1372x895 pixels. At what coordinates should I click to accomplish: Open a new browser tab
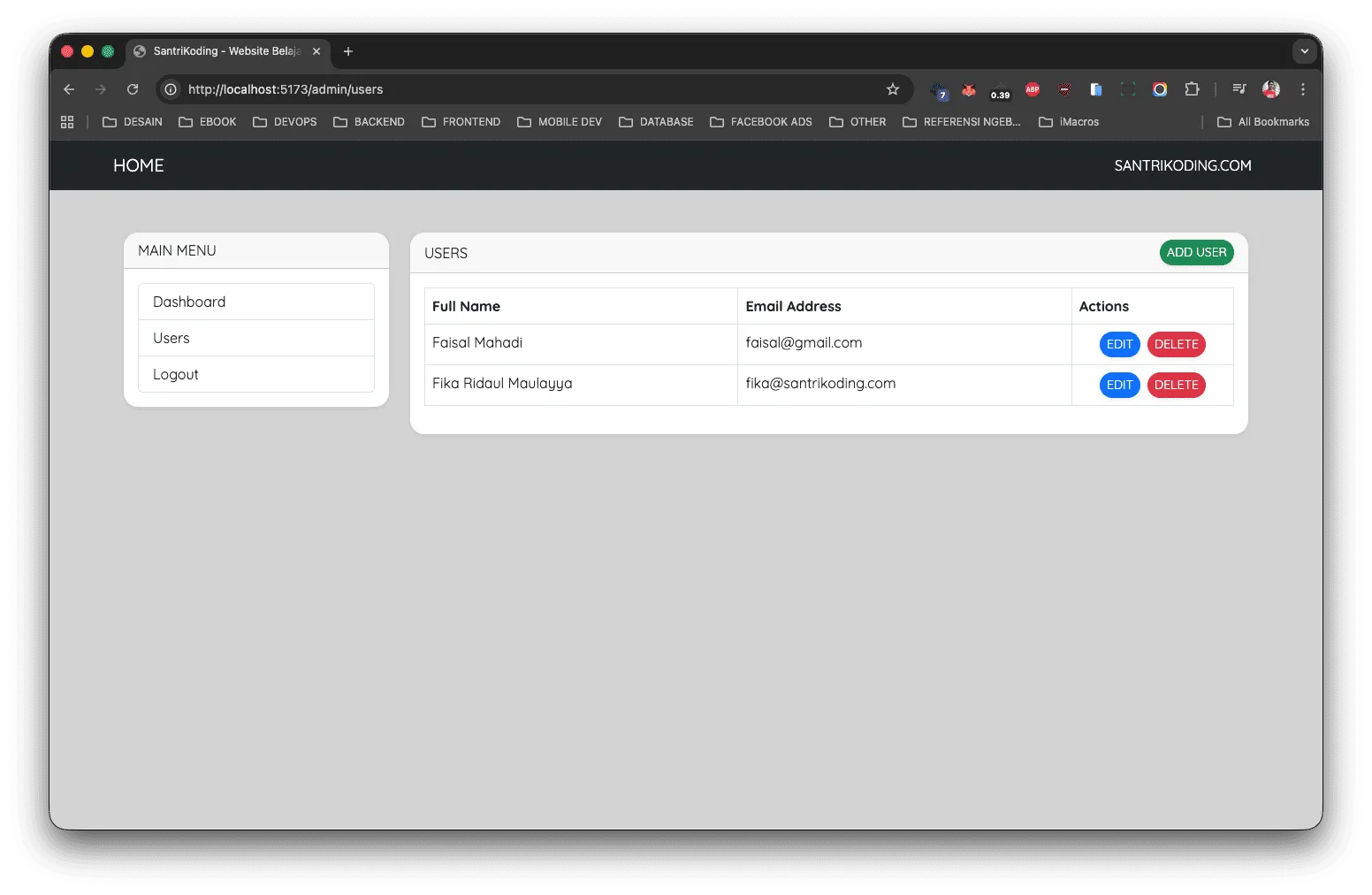pos(348,51)
